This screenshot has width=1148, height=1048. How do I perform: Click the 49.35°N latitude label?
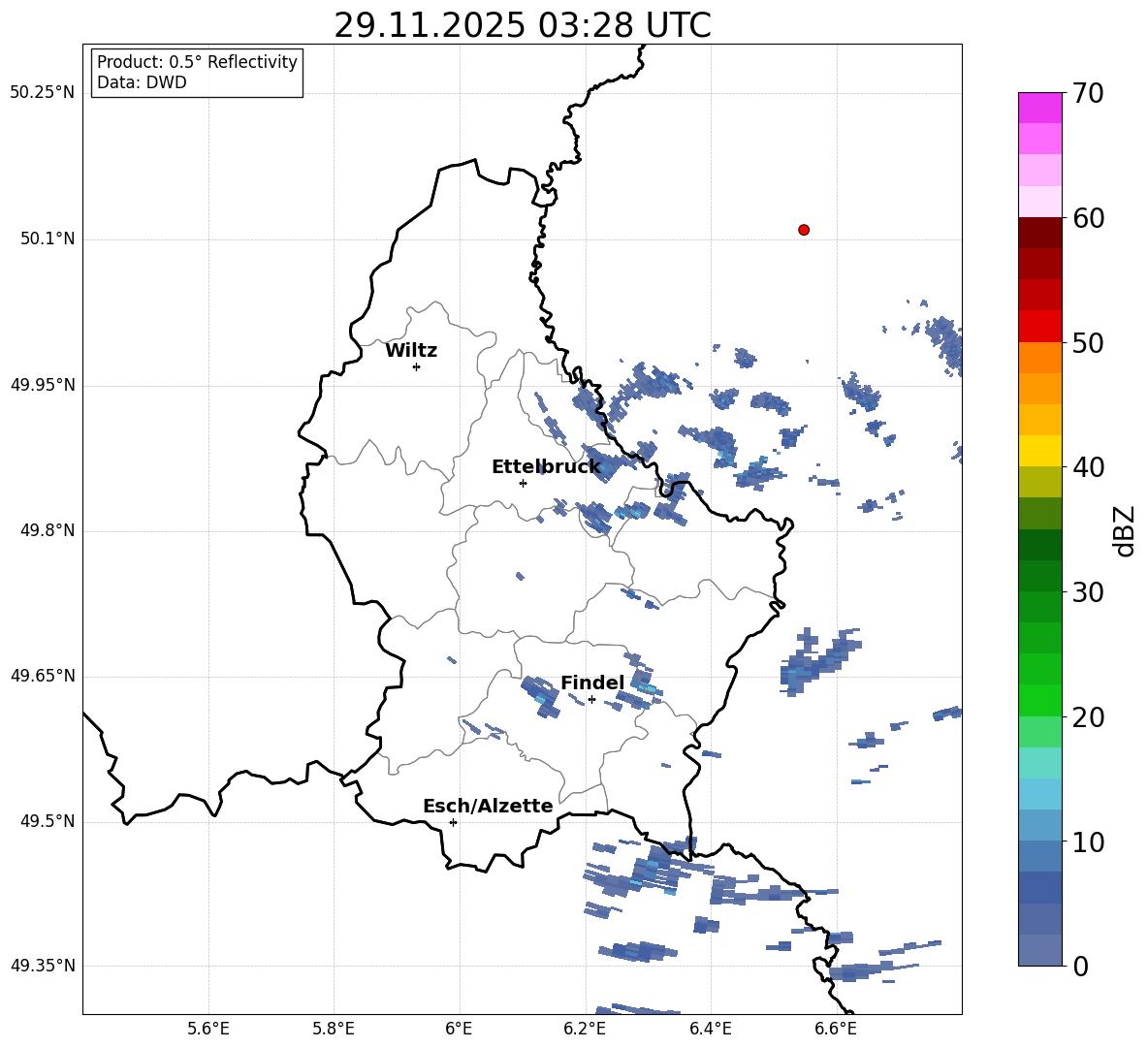pos(43,966)
